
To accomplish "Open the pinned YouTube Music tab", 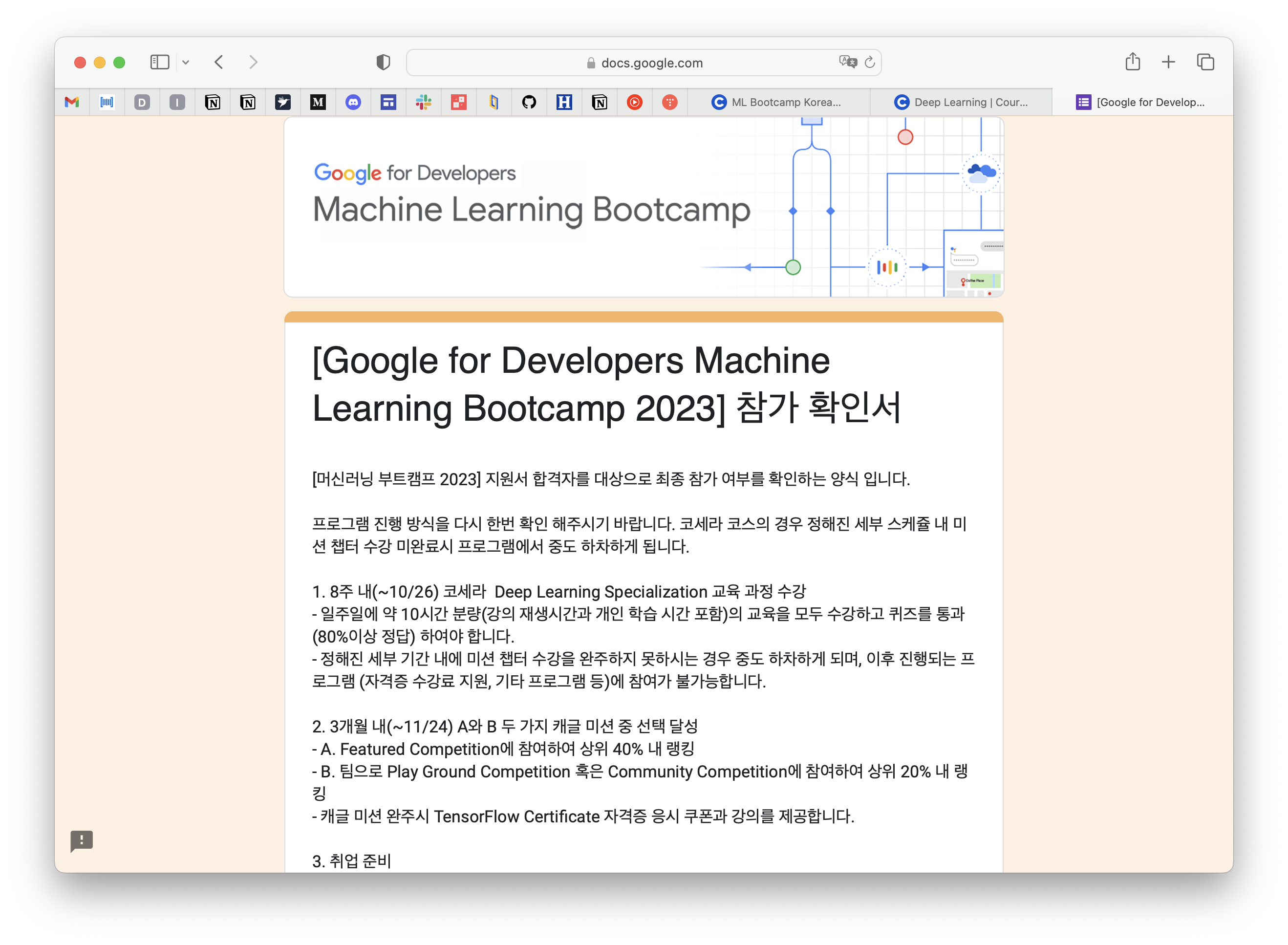I will point(634,103).
